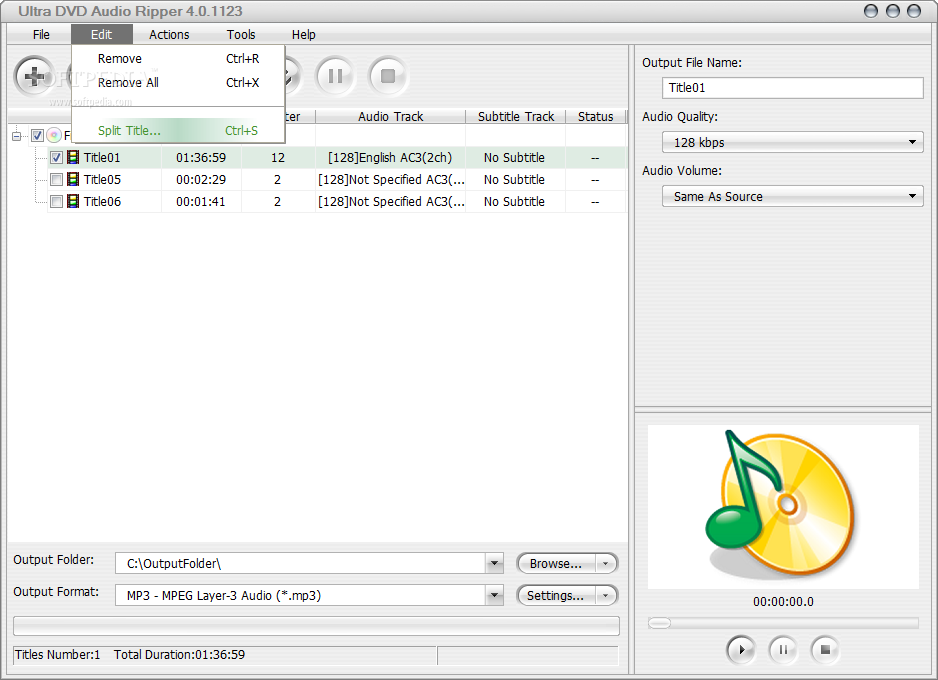The height and width of the screenshot is (680, 938).
Task: Choose Remove All from Edit menu
Action: click(x=178, y=83)
